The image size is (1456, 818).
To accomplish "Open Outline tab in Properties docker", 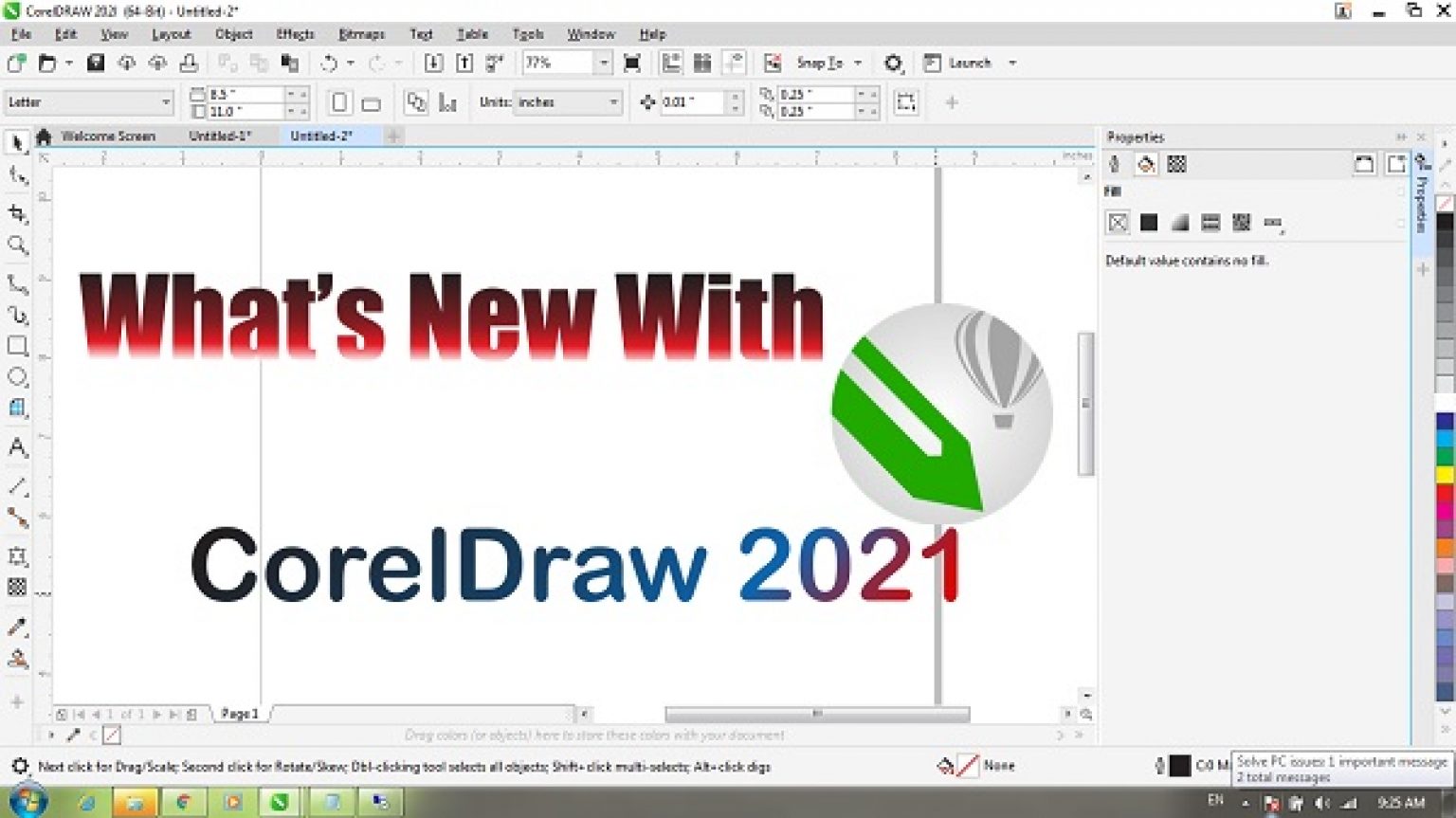I will pyautogui.click(x=1115, y=165).
